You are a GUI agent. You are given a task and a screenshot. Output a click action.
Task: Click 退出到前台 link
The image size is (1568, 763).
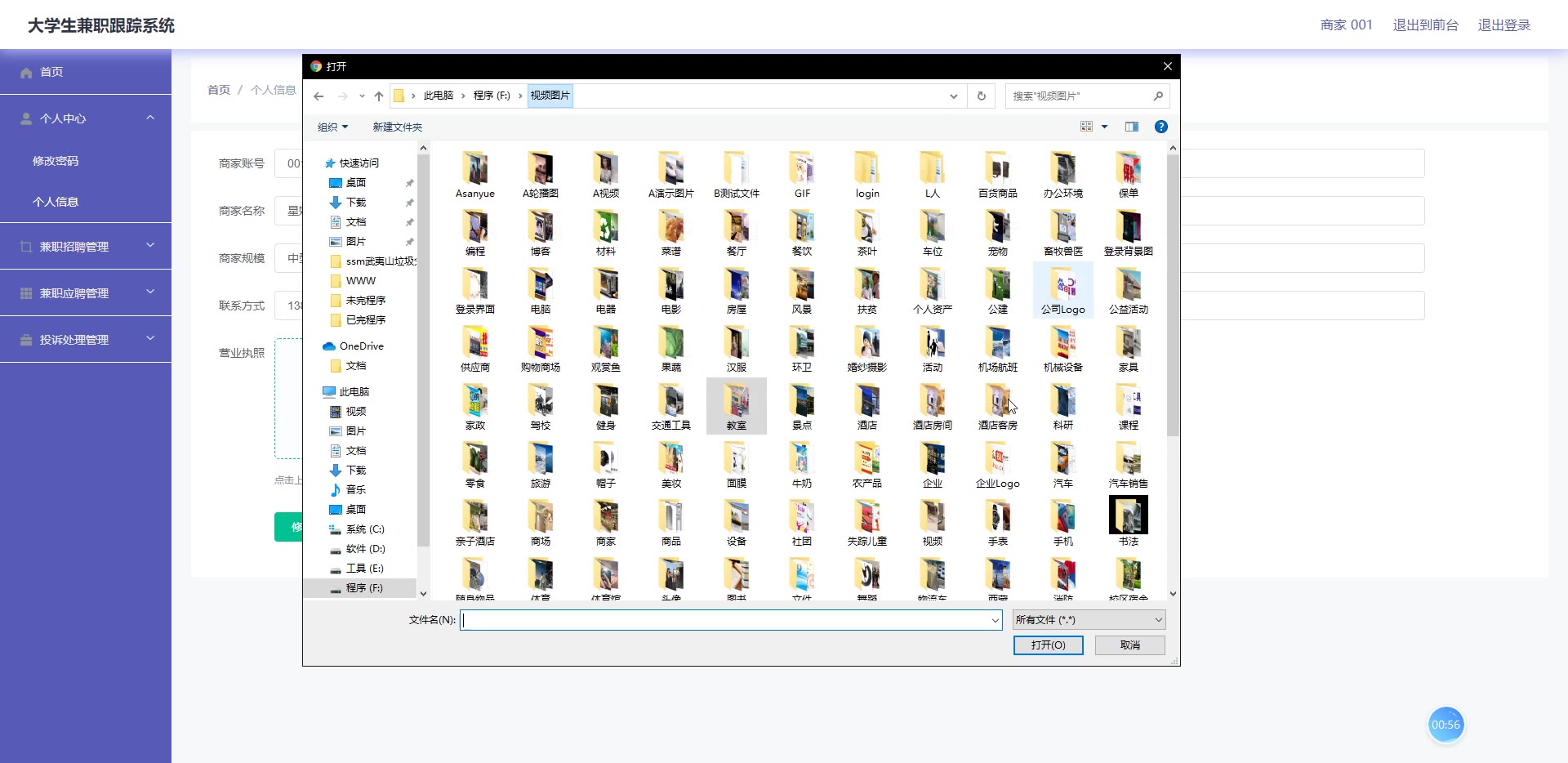click(1425, 25)
